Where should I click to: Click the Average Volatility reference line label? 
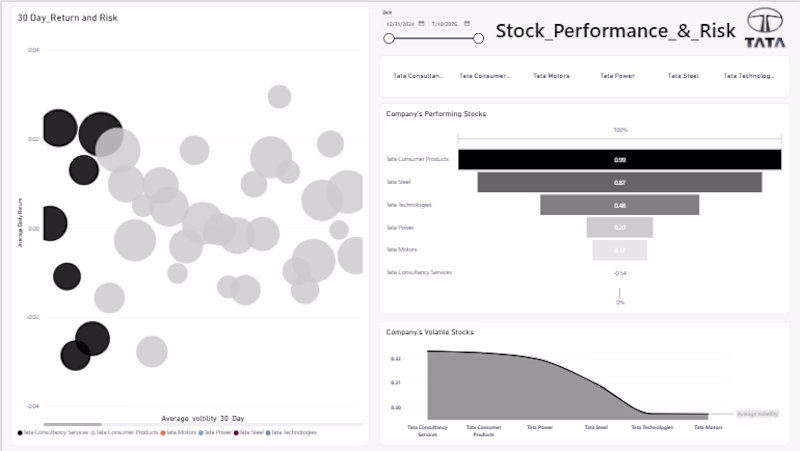[757, 414]
